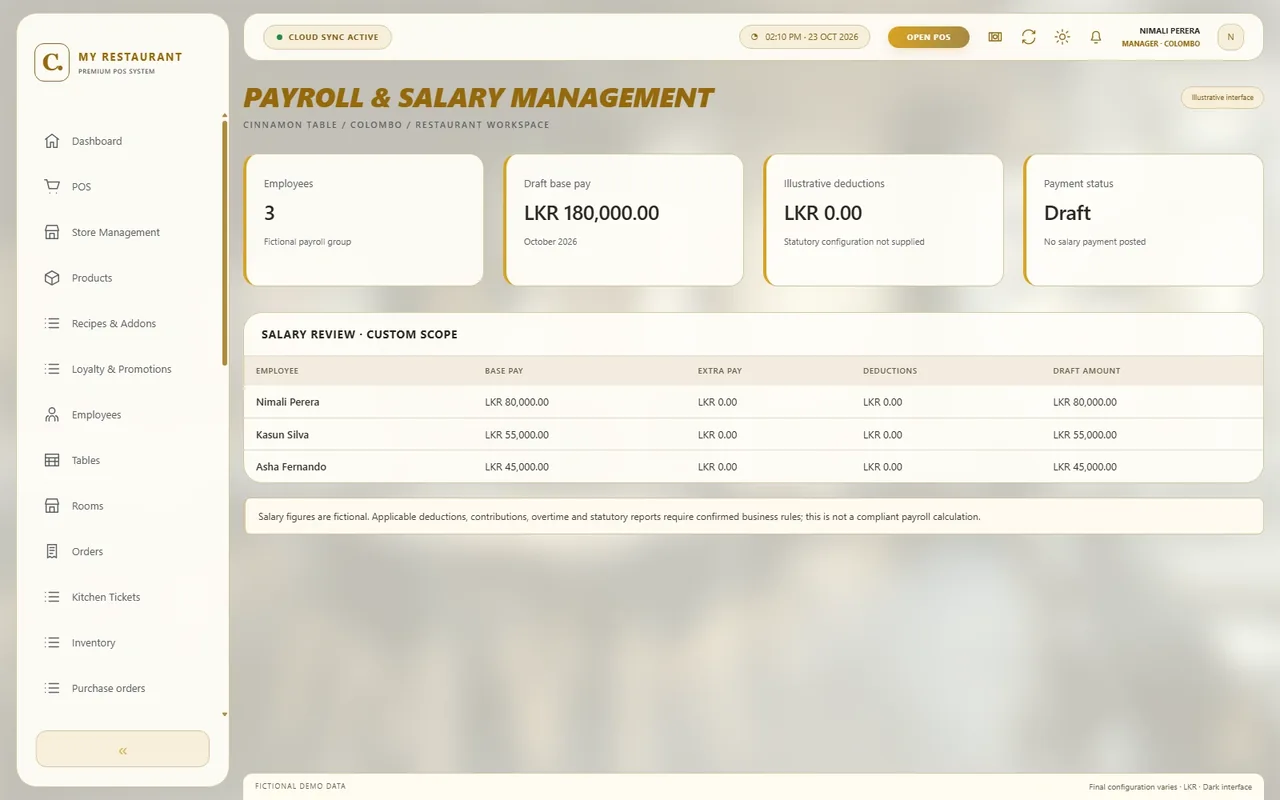Click the Inventory list icon
The image size is (1280, 800).
tap(52, 643)
